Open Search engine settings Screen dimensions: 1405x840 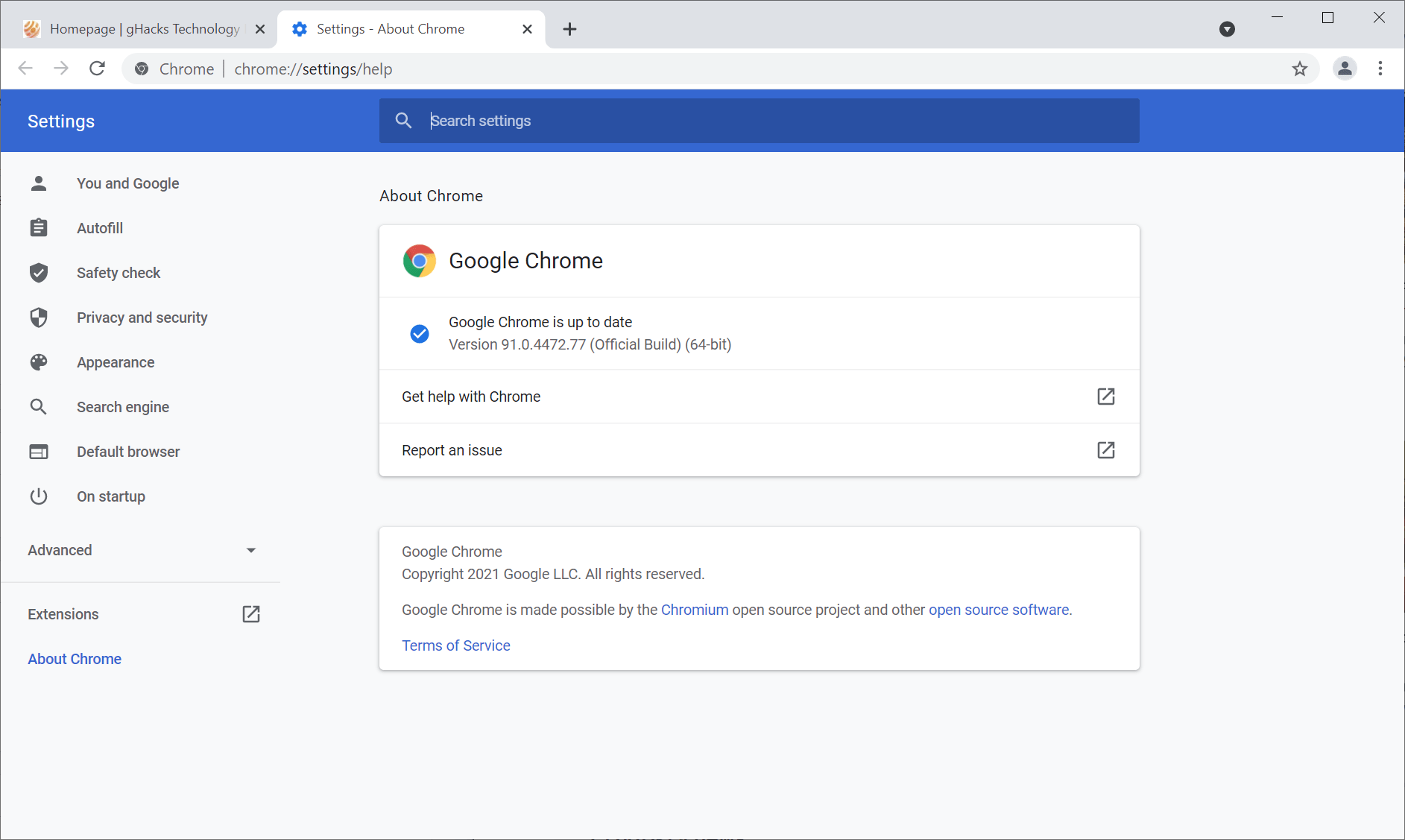tap(123, 407)
